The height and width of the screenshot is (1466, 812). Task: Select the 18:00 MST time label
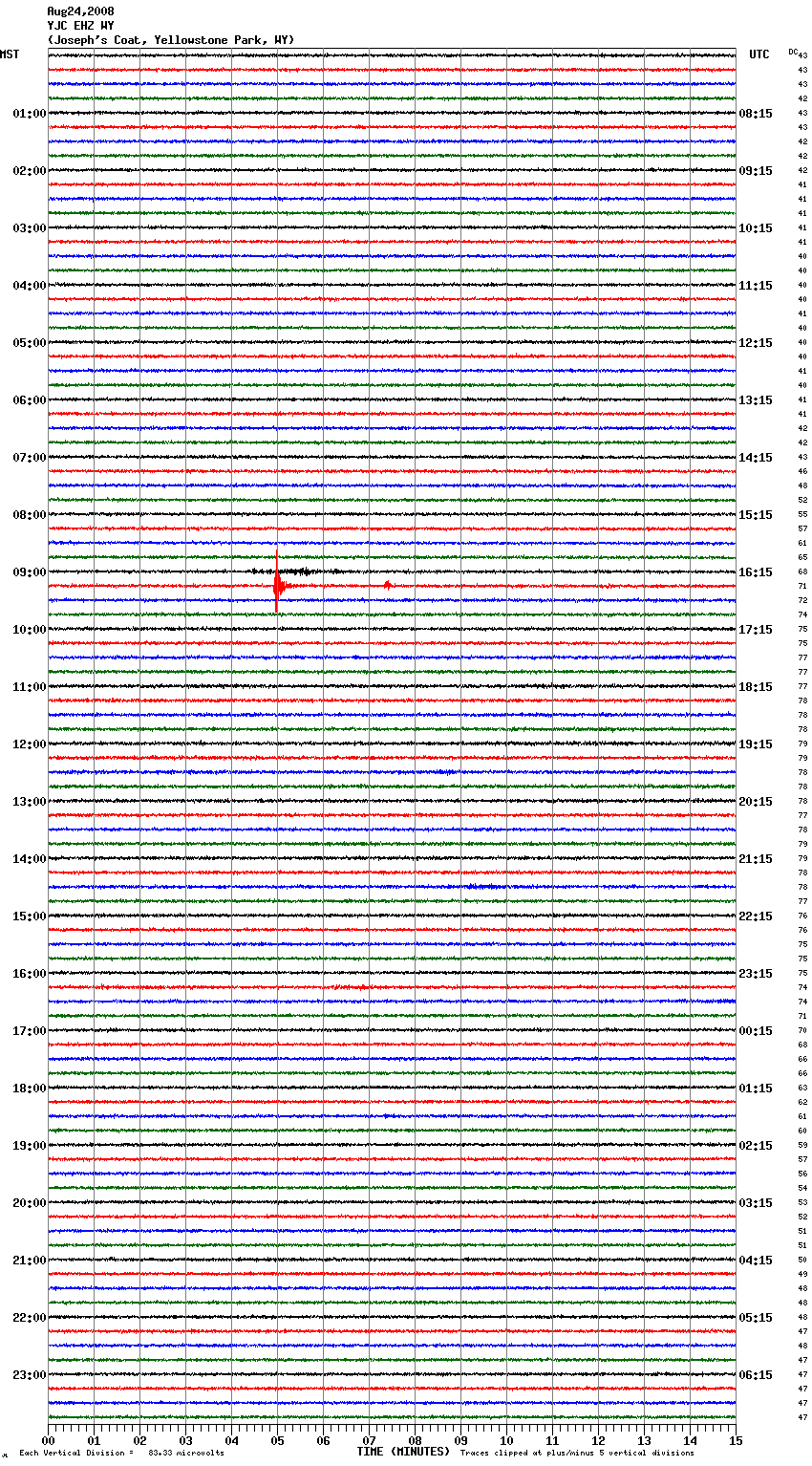(x=29, y=1089)
